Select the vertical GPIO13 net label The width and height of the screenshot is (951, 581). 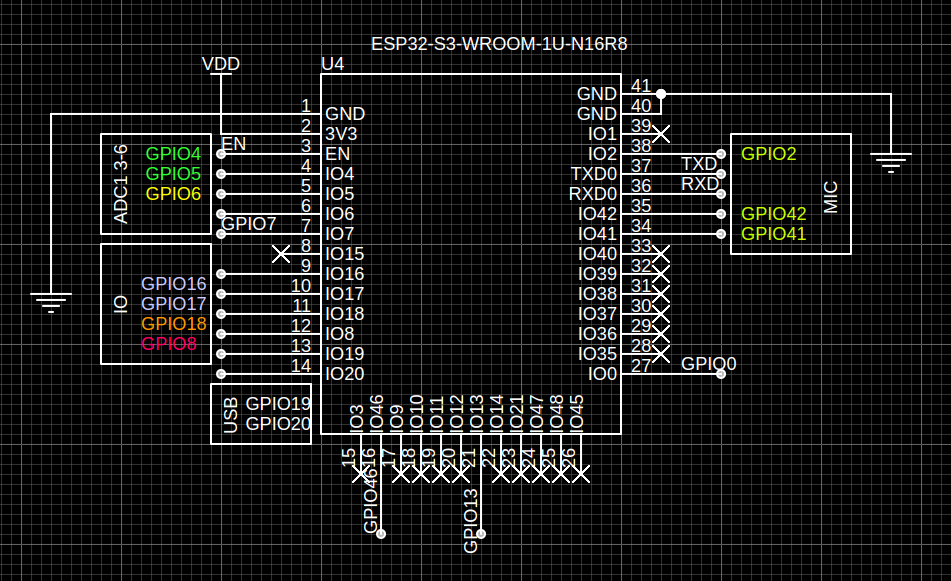pos(471,521)
